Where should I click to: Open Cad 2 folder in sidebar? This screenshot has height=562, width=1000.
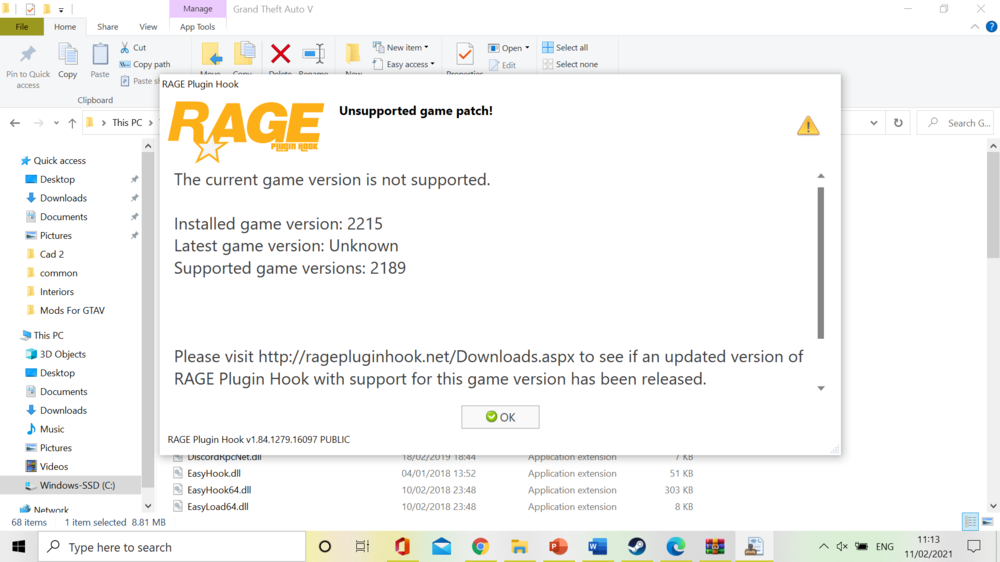(52, 255)
